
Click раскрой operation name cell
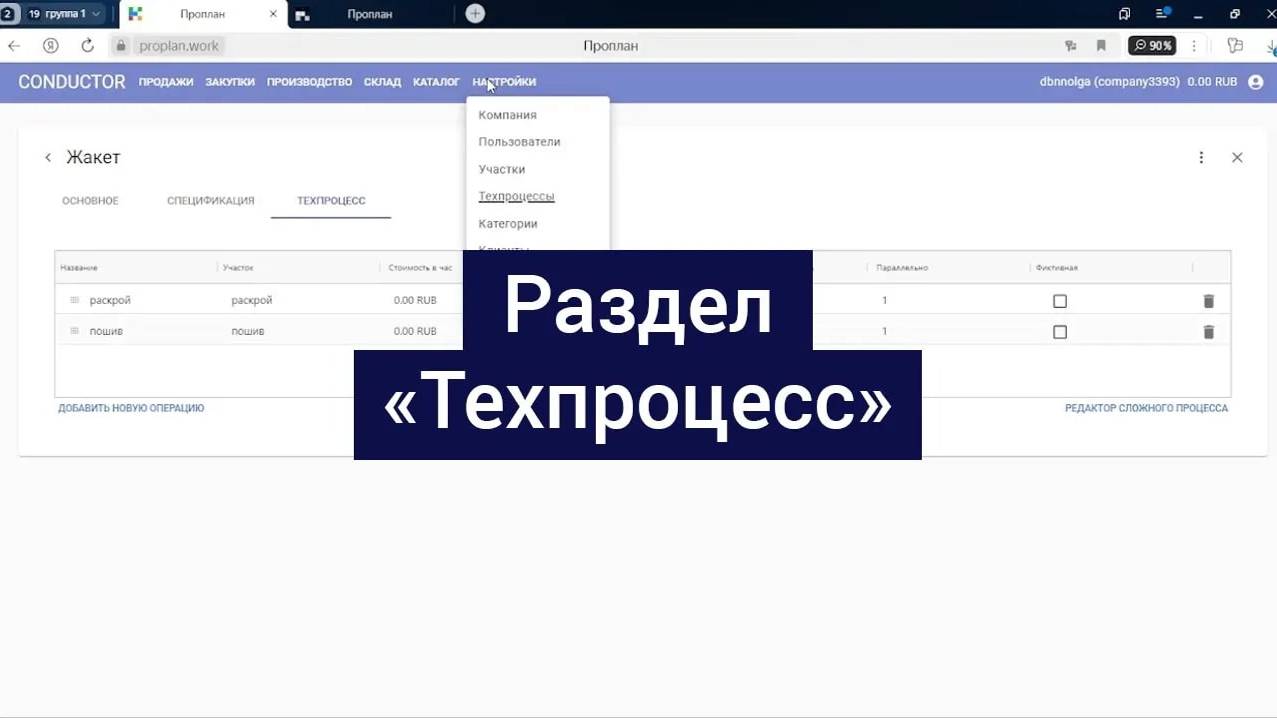[x=110, y=300]
